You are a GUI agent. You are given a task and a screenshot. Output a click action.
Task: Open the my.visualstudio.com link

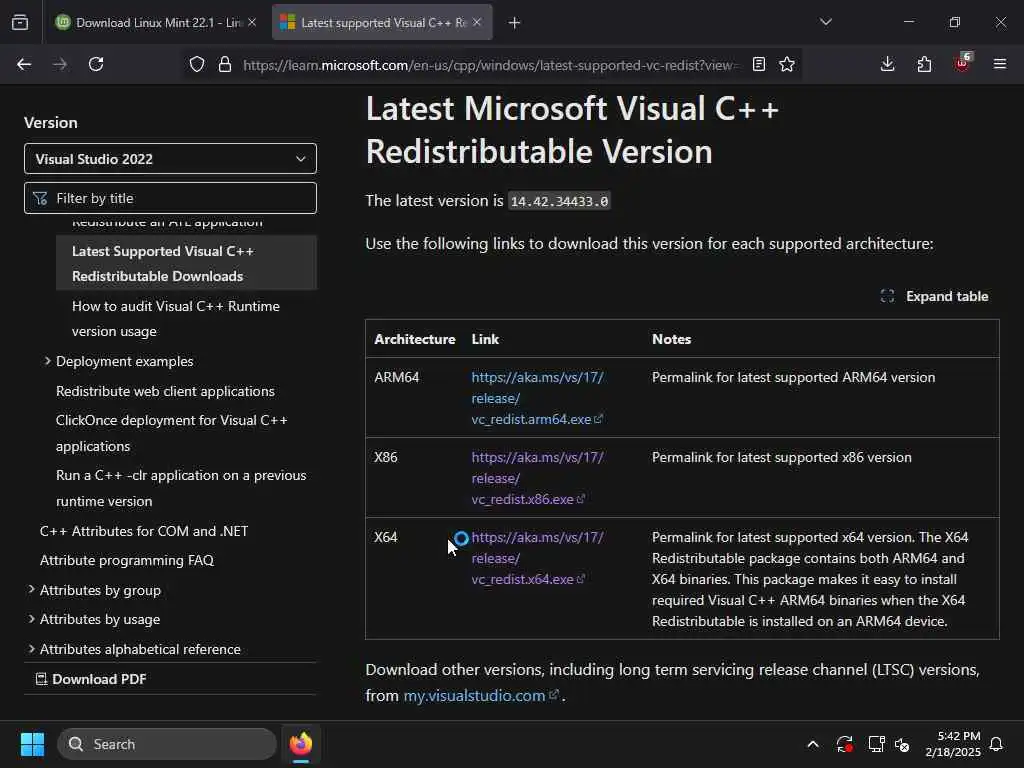481,696
